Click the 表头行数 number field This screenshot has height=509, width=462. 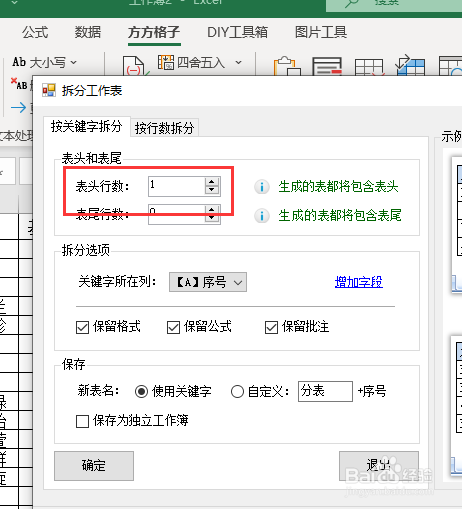(176, 186)
